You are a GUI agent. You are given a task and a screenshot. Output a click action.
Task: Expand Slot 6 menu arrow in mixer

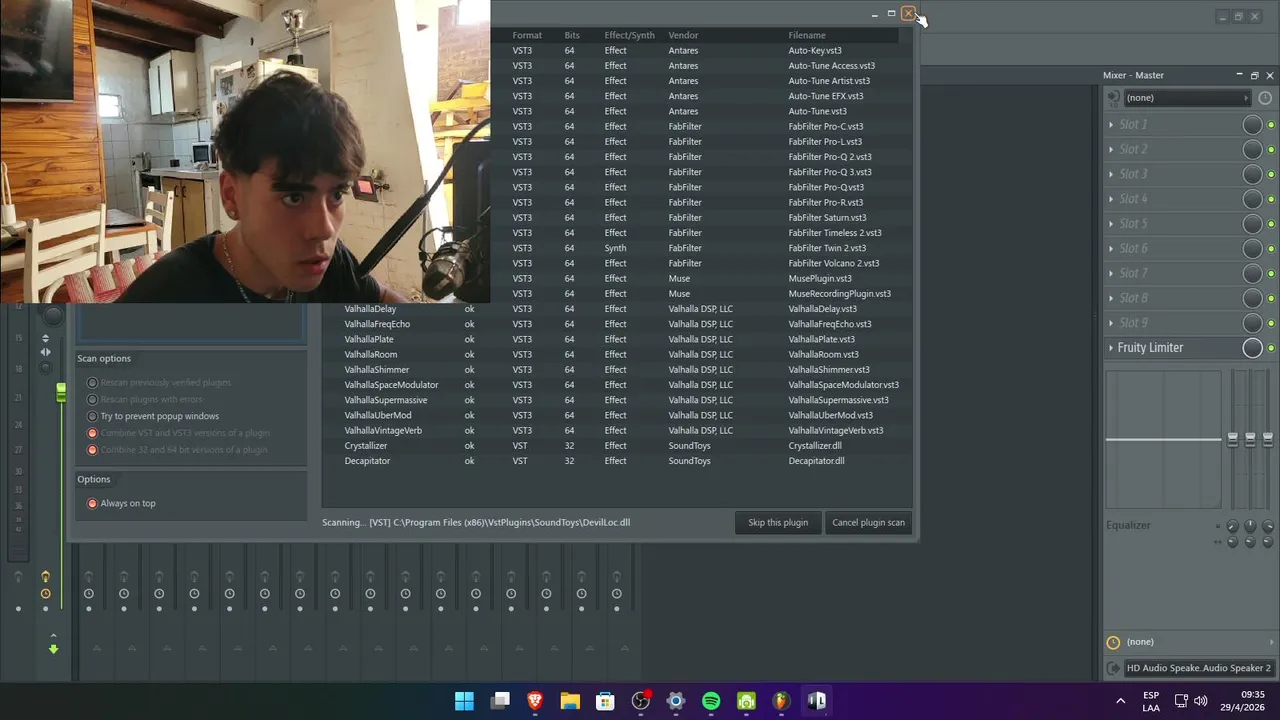1111,248
